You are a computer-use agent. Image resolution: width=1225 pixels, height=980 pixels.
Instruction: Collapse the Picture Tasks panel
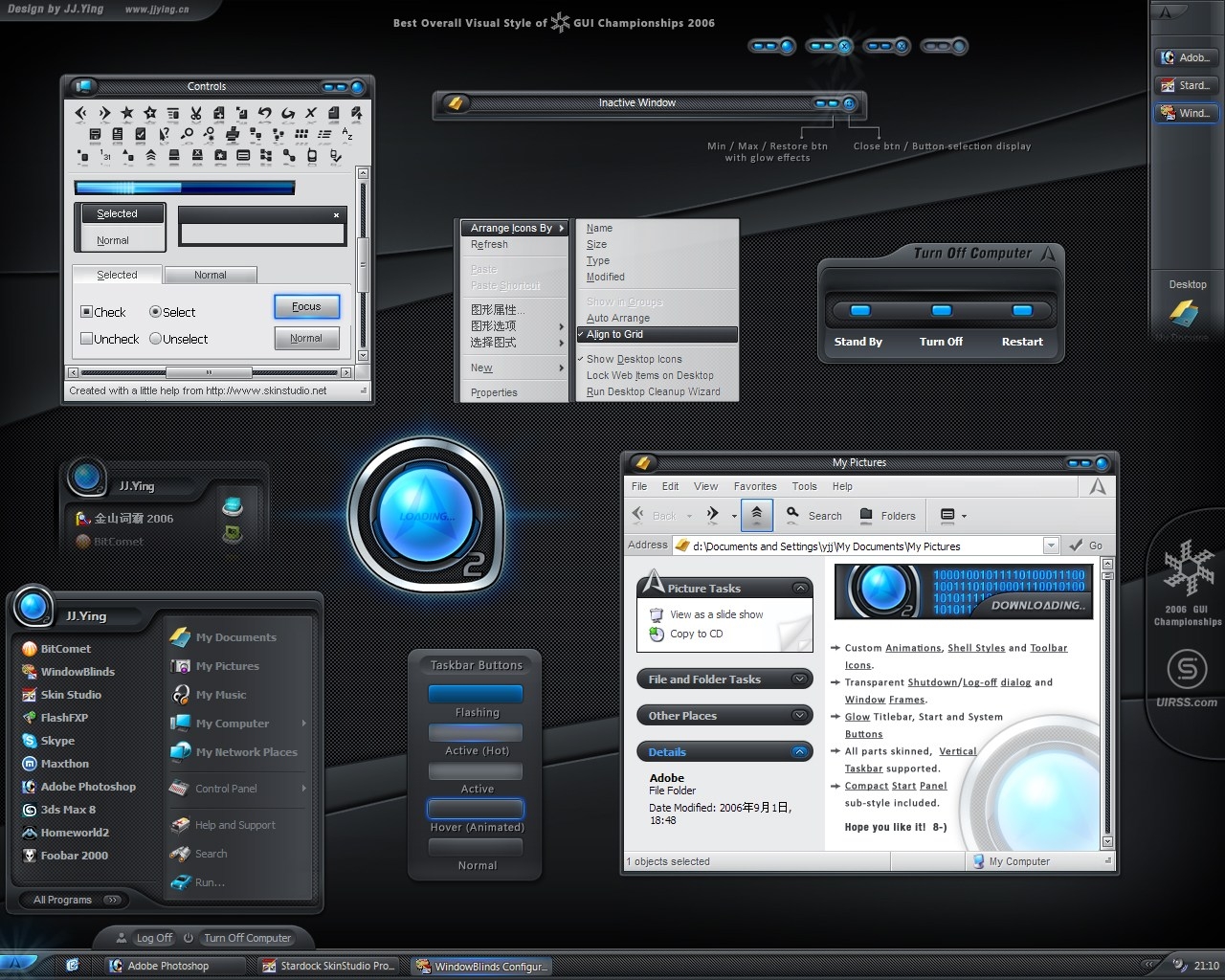click(x=799, y=588)
